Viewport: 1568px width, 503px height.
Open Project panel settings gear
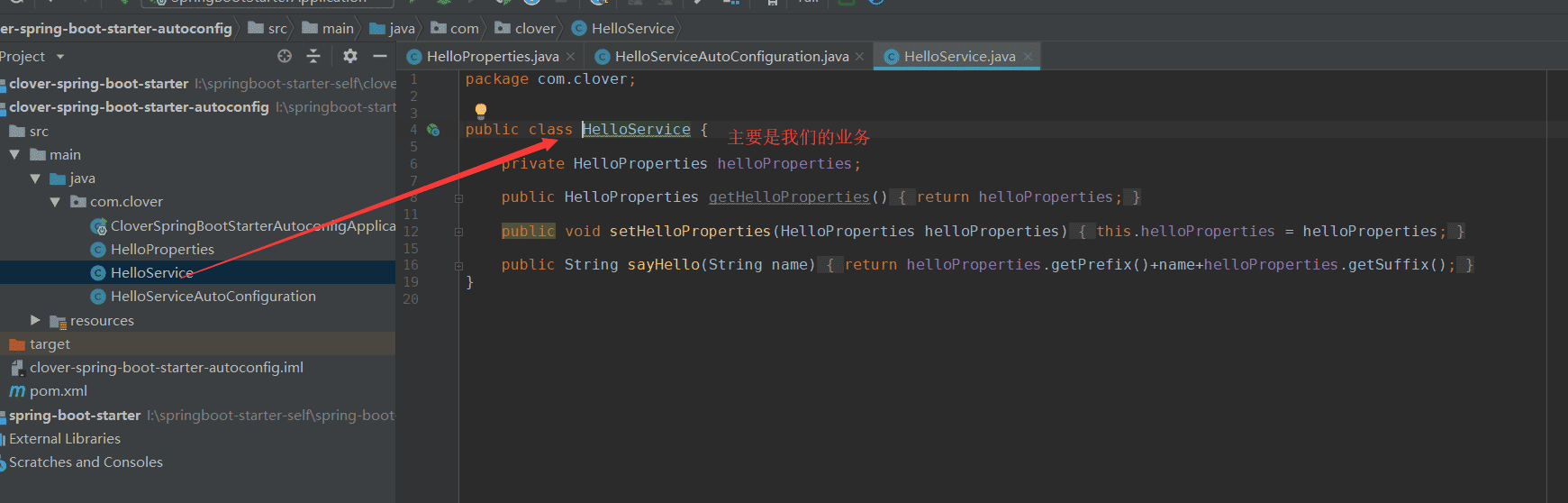[x=350, y=56]
